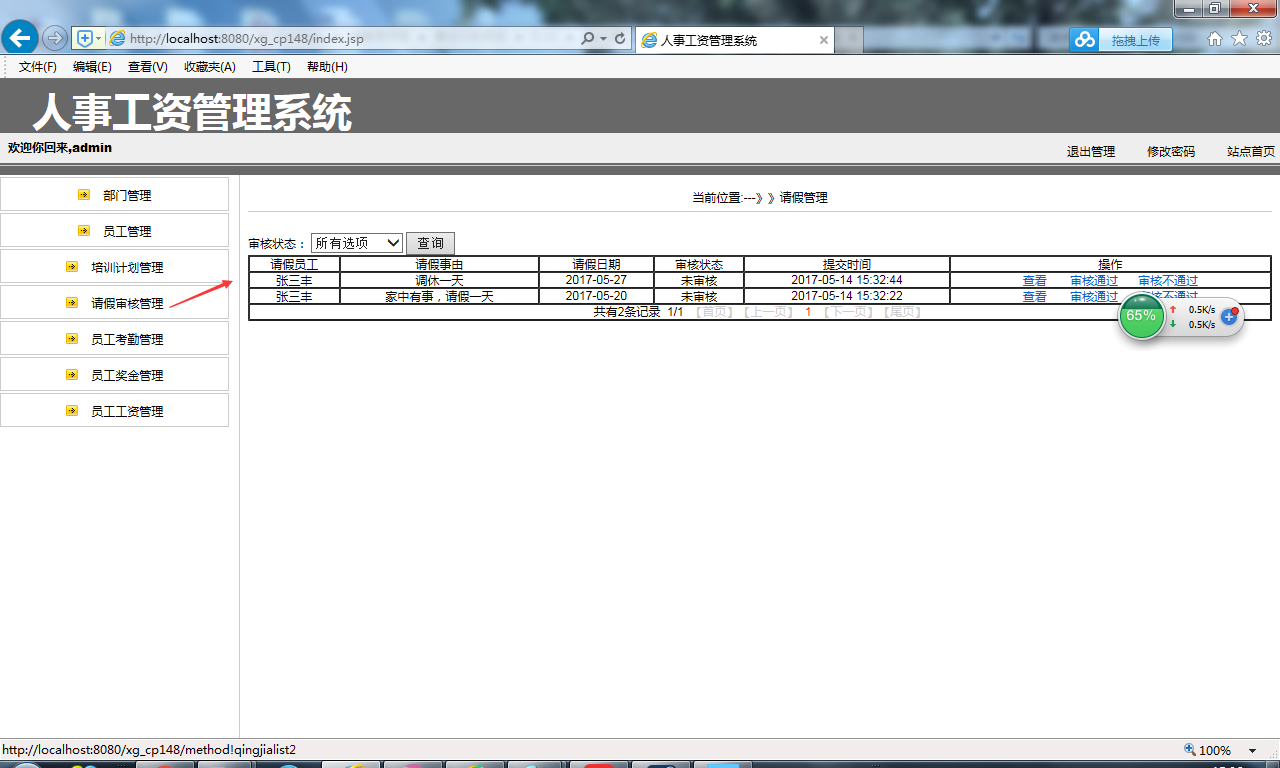Click the favorites star icon

pos(1239,38)
